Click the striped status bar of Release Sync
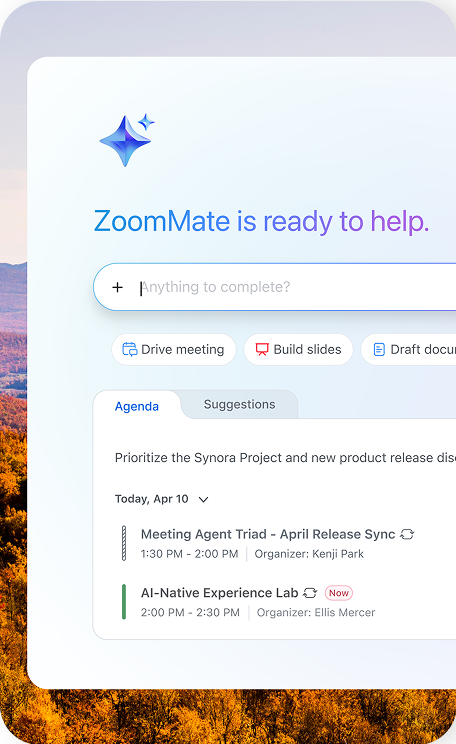This screenshot has height=744, width=456. pos(124,543)
